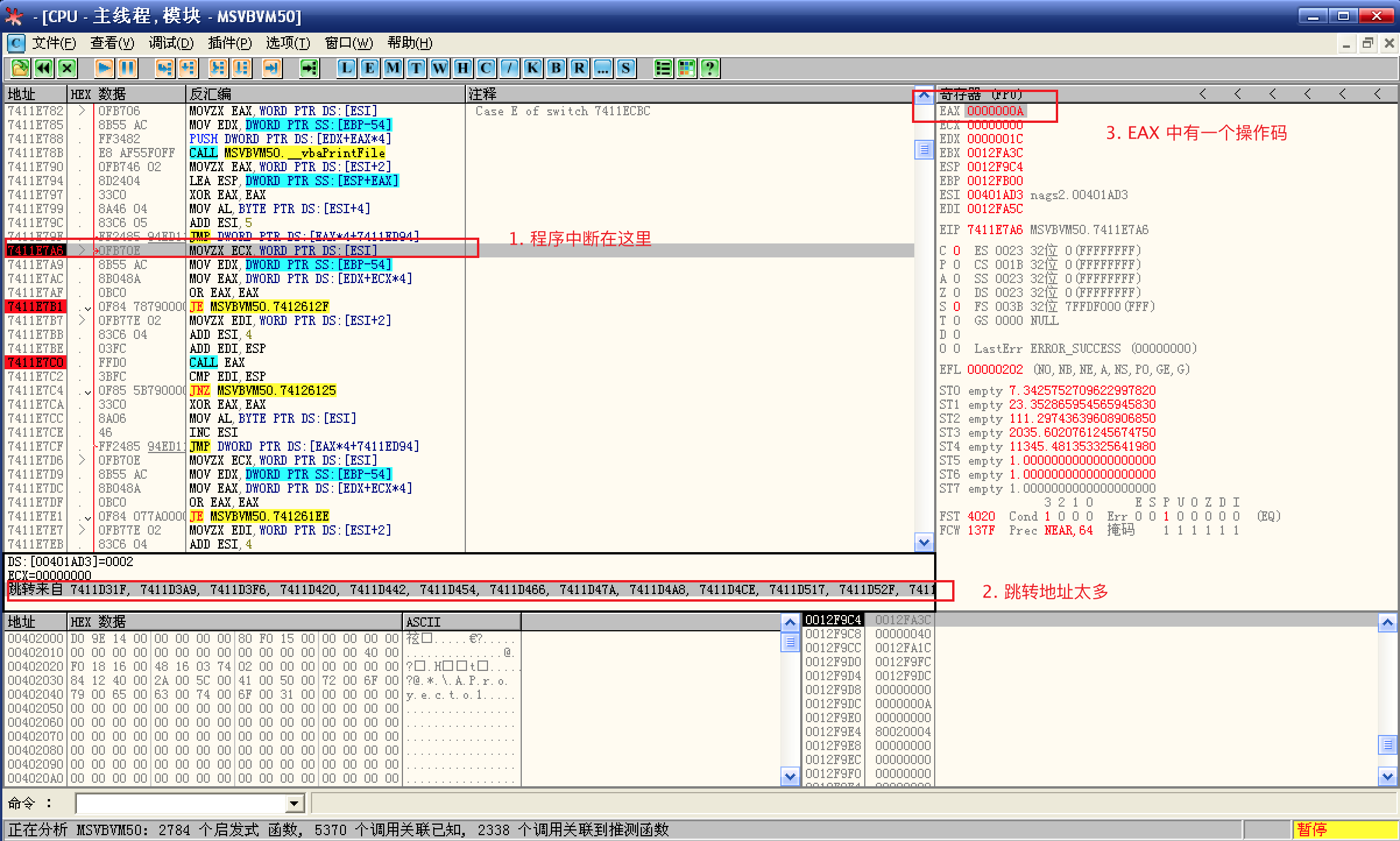Click the Run program play icon
The height and width of the screenshot is (841, 1400).
(x=104, y=68)
